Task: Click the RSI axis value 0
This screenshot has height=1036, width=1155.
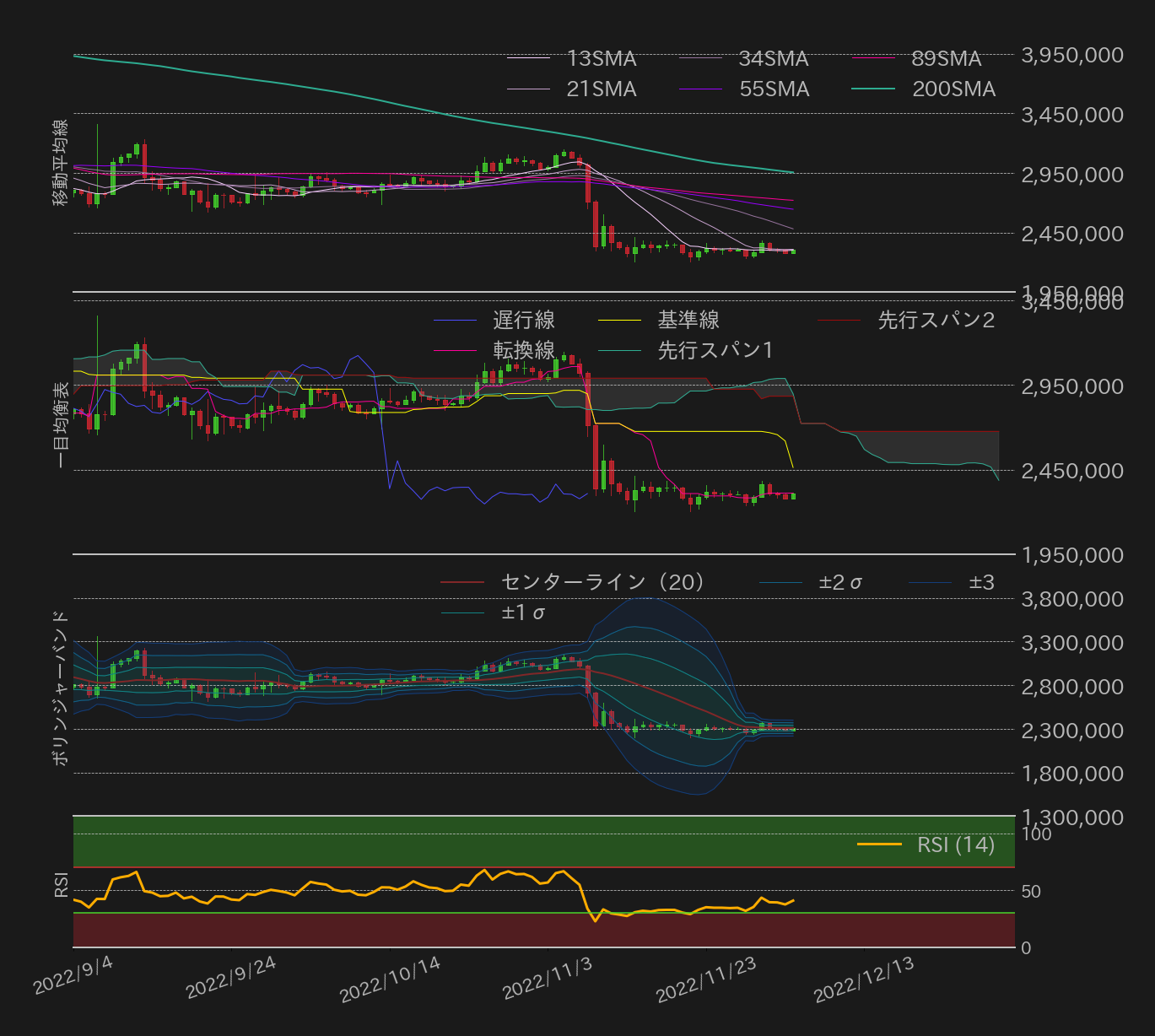Action: point(1027,948)
